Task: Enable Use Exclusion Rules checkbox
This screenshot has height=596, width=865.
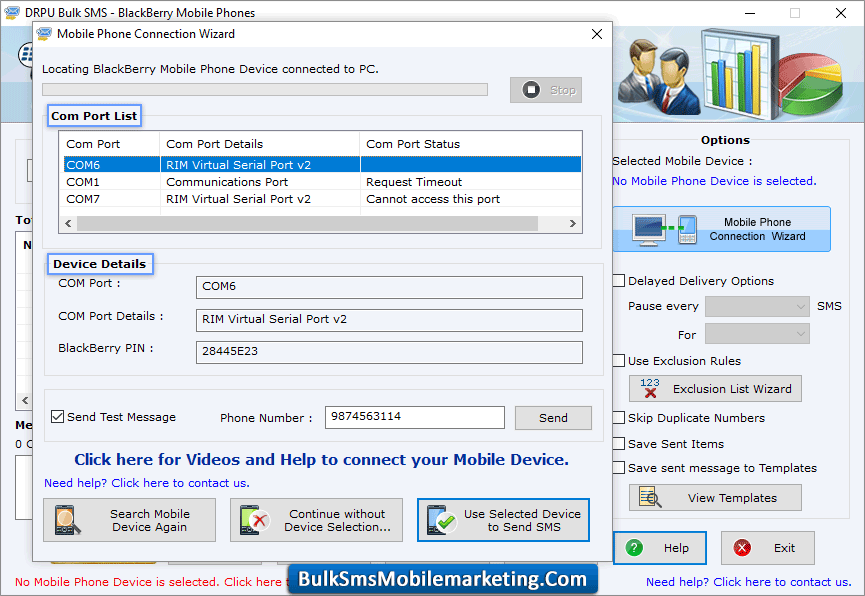Action: 619,361
